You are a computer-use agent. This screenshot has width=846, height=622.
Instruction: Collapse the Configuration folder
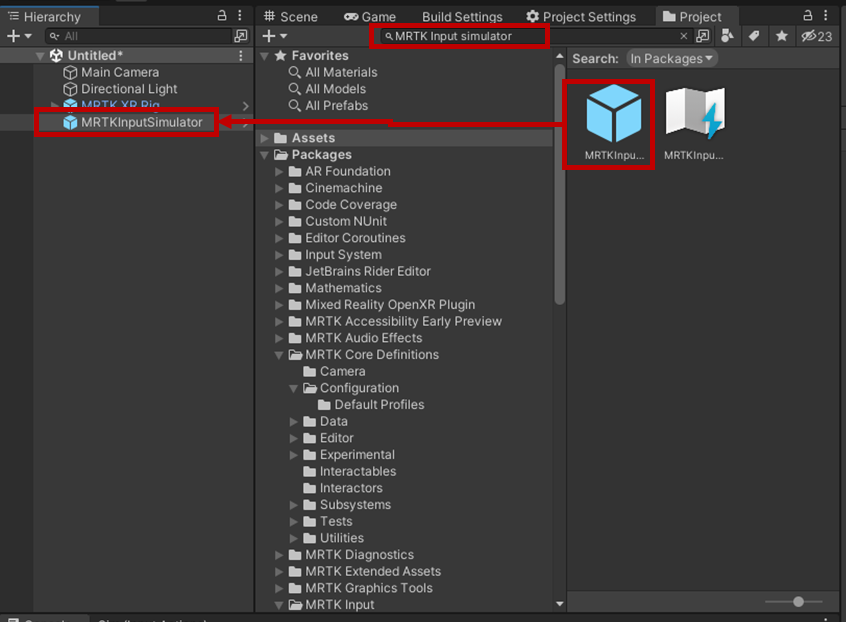click(x=294, y=388)
